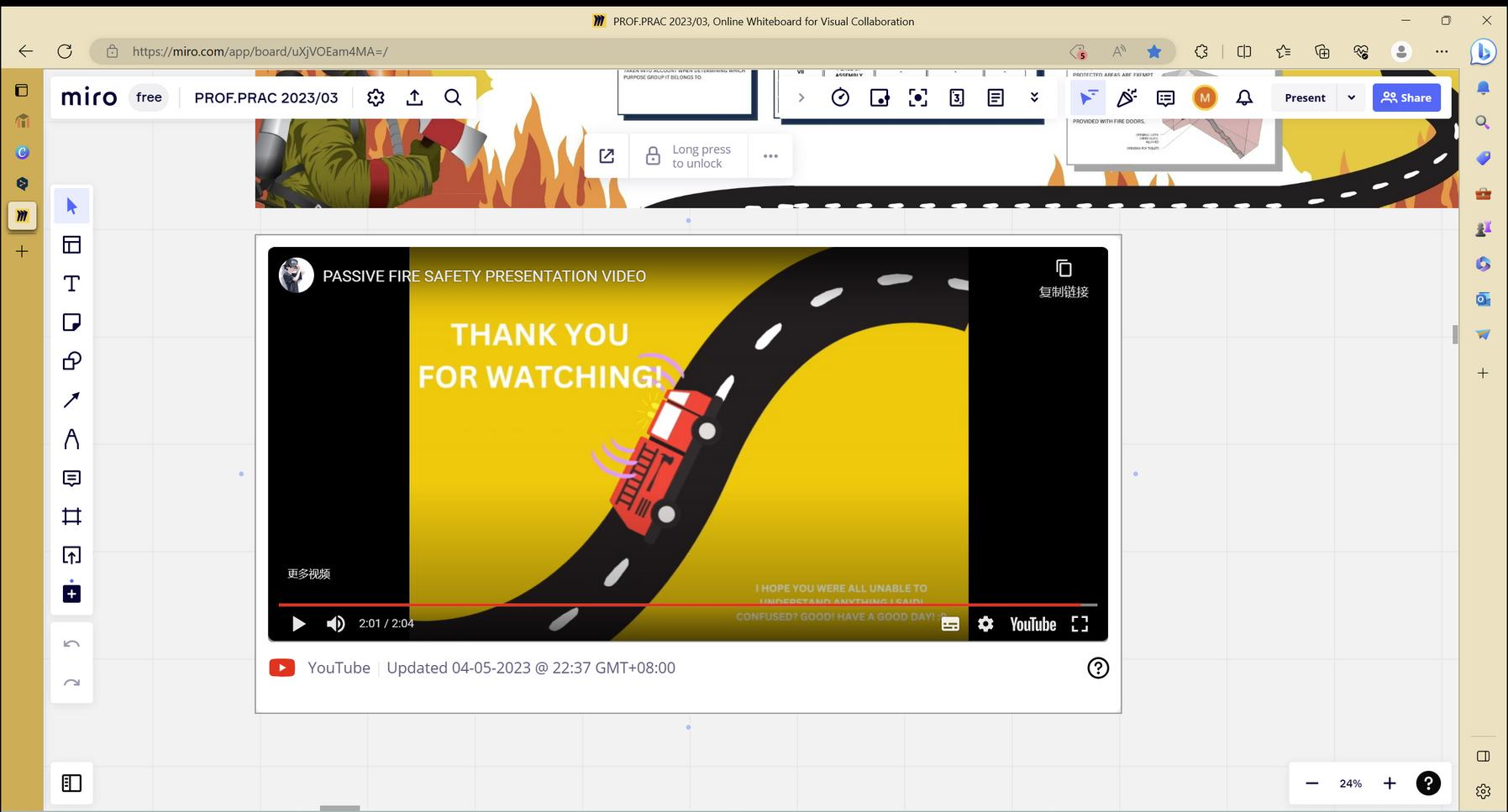Open the Miro help button
Screen dimensions: 1508x812
click(x=1428, y=783)
